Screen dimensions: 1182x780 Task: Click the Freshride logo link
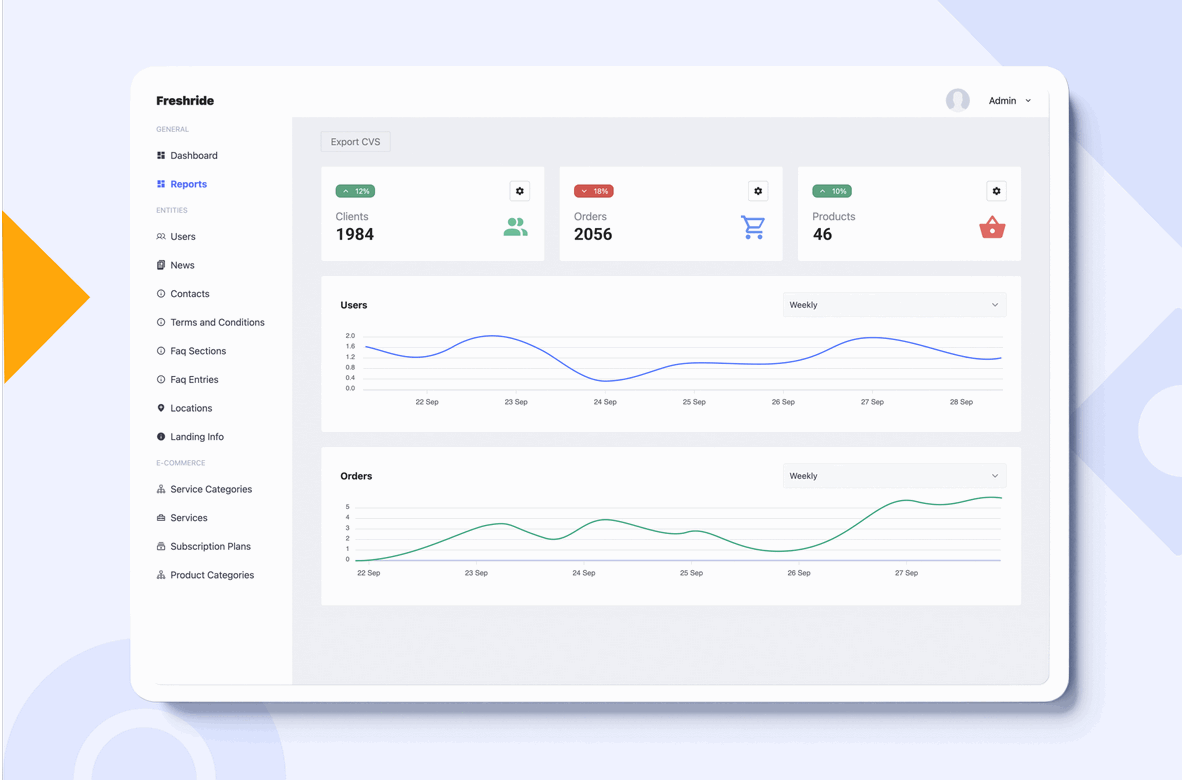point(185,101)
